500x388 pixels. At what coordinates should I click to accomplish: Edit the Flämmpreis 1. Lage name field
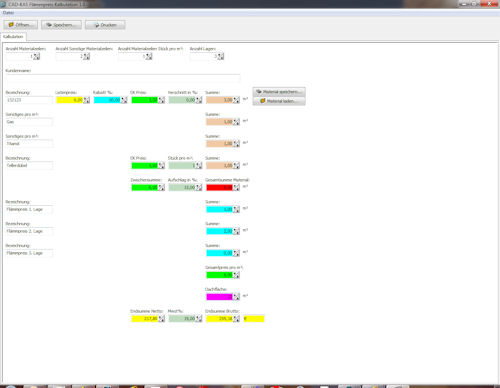(x=29, y=209)
